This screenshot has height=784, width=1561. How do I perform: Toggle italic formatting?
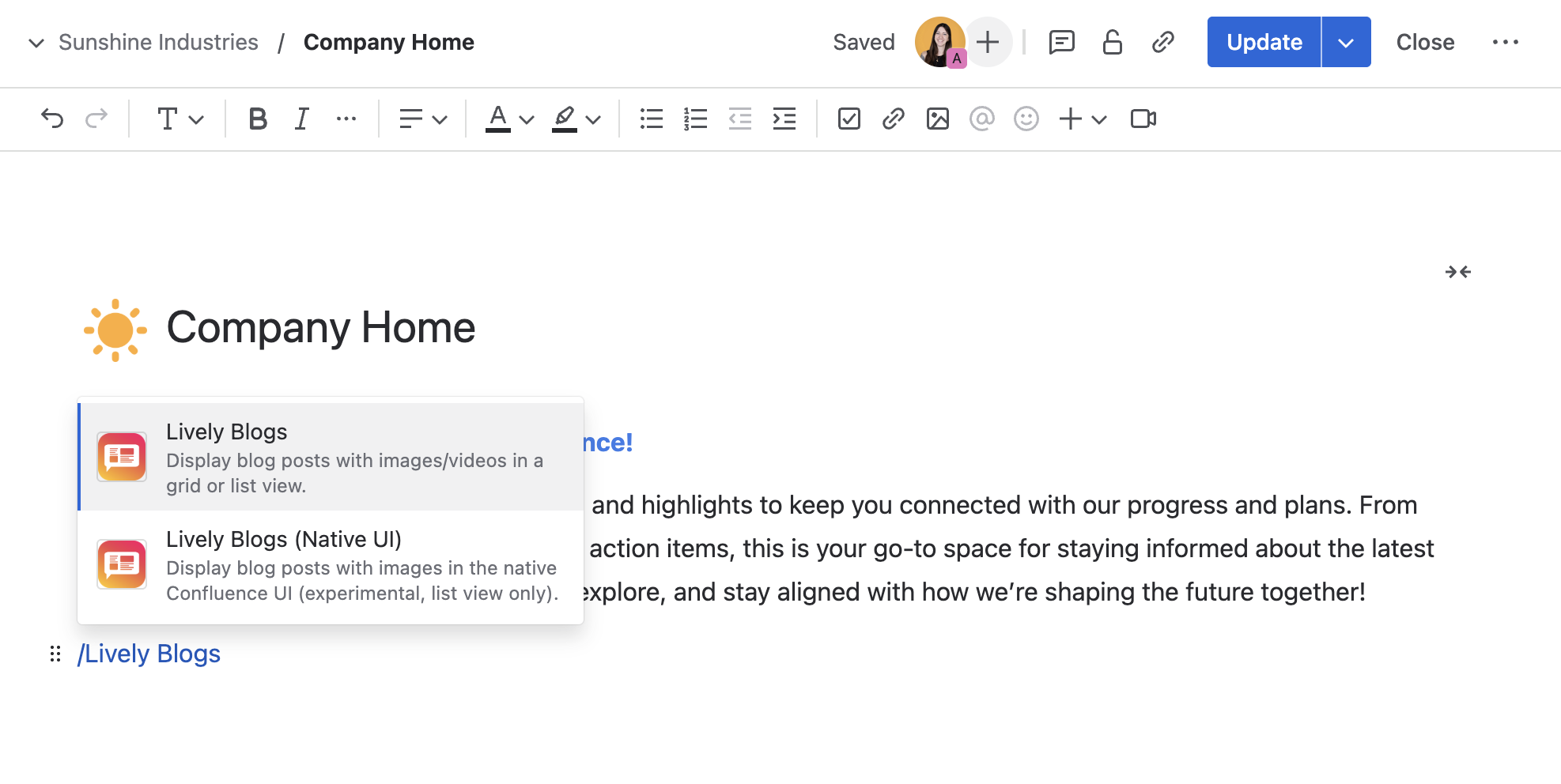point(300,119)
